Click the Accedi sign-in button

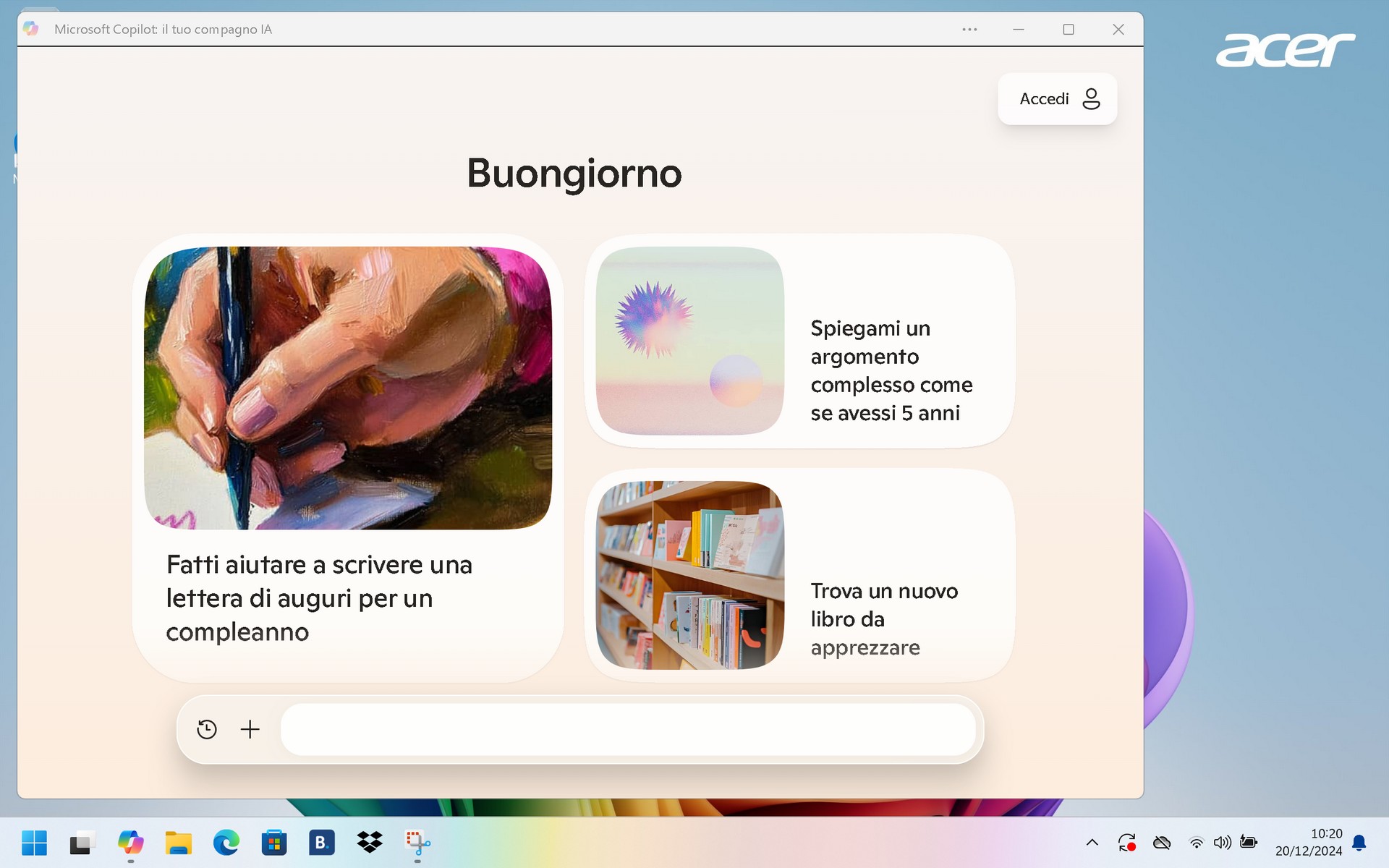click(1057, 99)
